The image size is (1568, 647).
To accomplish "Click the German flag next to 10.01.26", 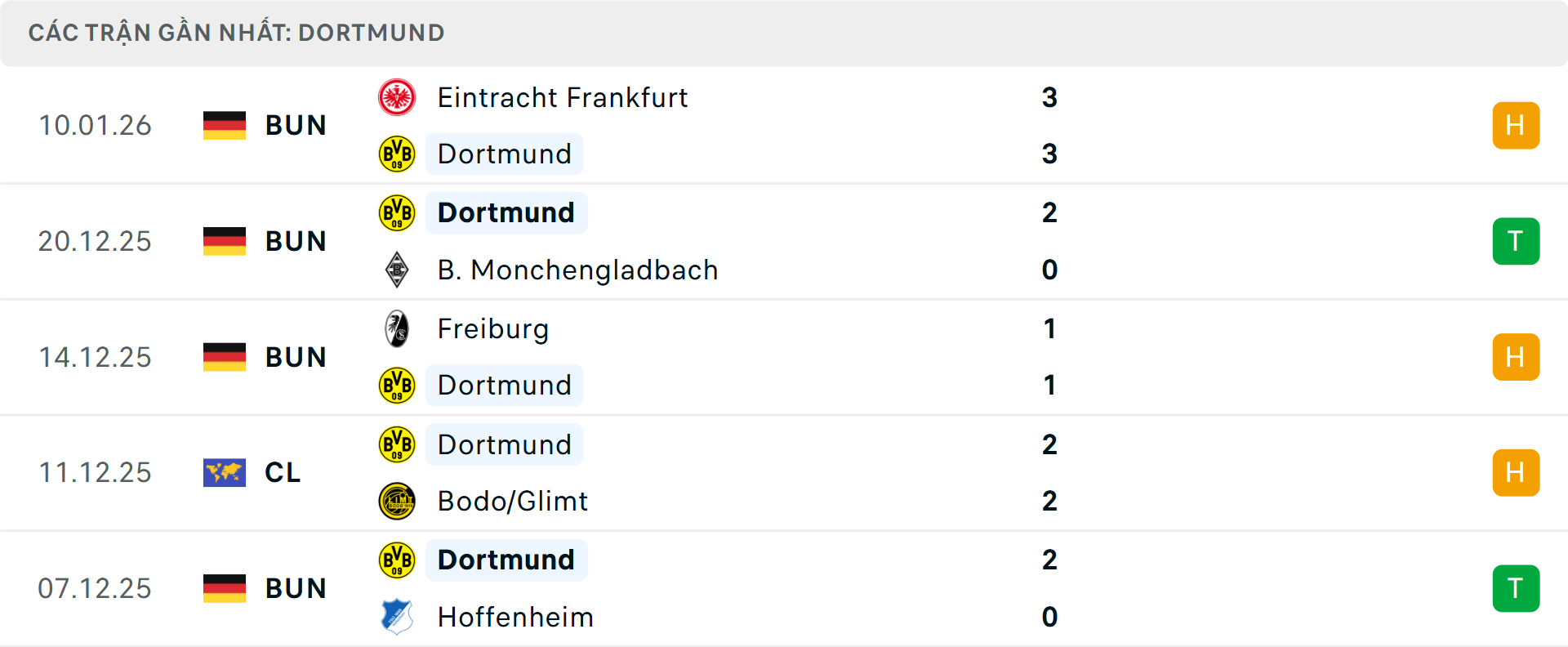I will [225, 125].
